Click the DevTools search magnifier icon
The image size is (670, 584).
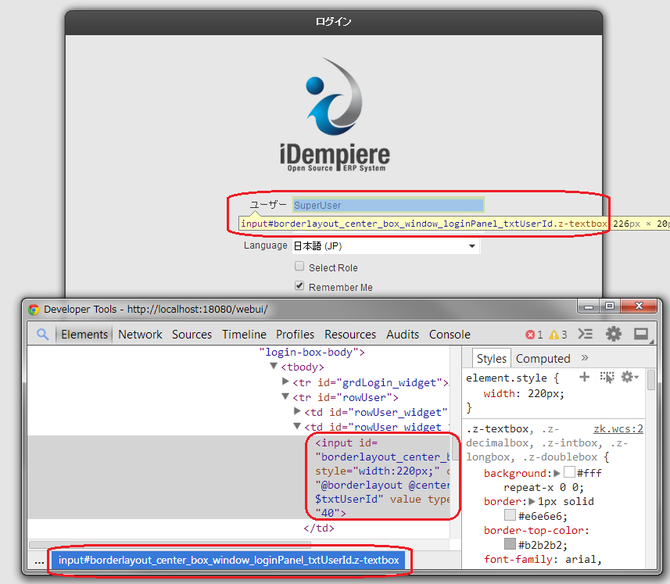point(43,335)
